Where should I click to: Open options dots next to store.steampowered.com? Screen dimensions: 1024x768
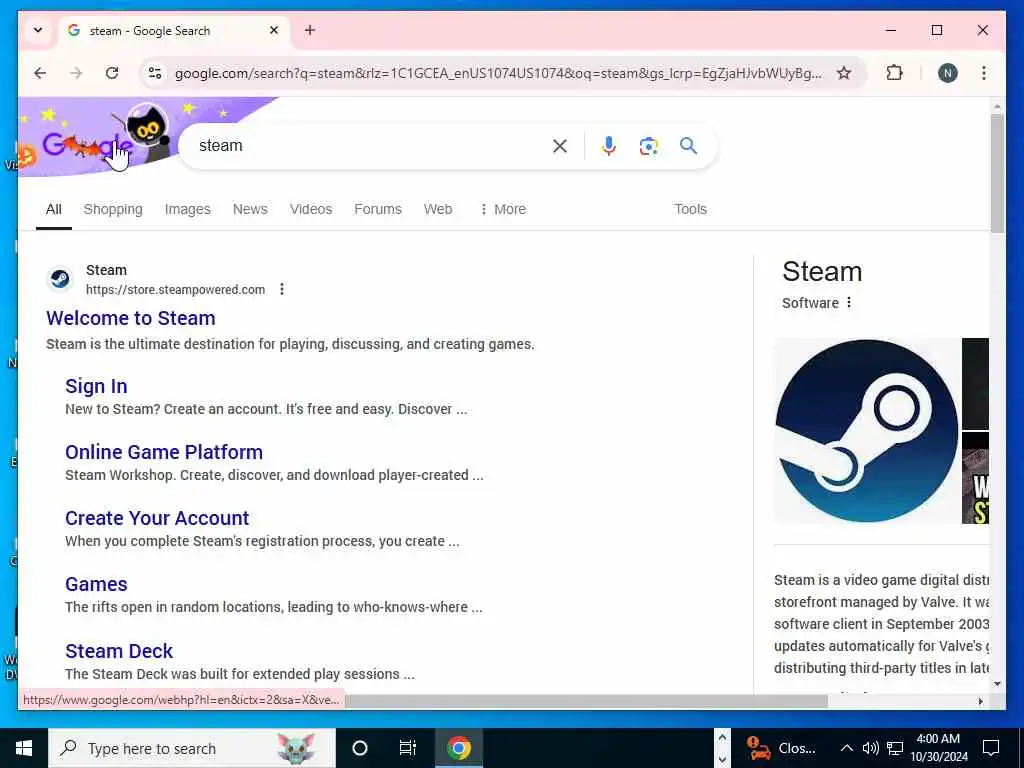pos(281,289)
